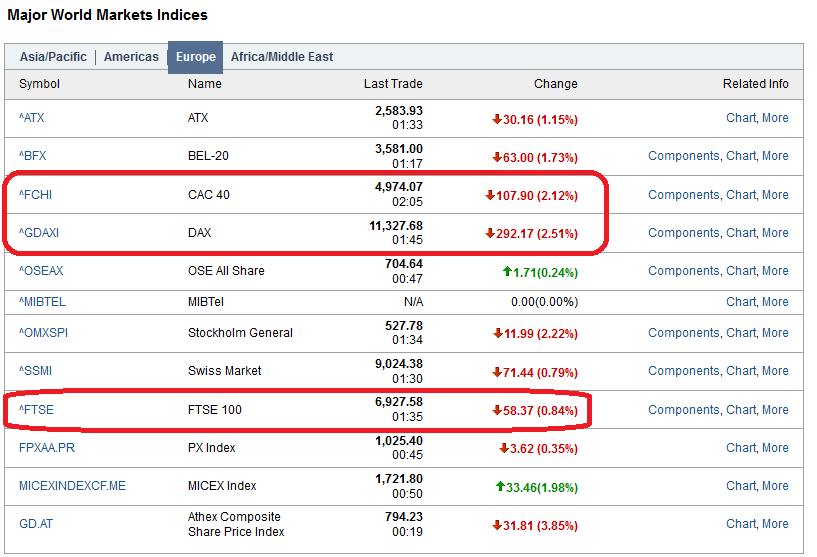Open Chart link for DAX row
Screen dimensions: 817x557
(x=741, y=233)
